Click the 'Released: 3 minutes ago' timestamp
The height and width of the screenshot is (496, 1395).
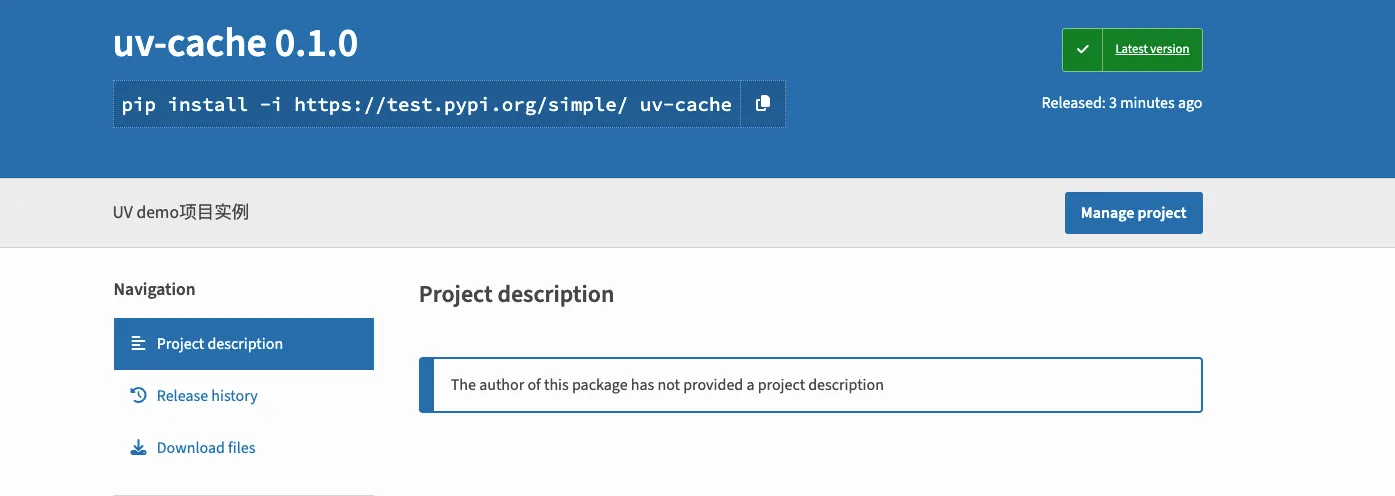(1121, 103)
